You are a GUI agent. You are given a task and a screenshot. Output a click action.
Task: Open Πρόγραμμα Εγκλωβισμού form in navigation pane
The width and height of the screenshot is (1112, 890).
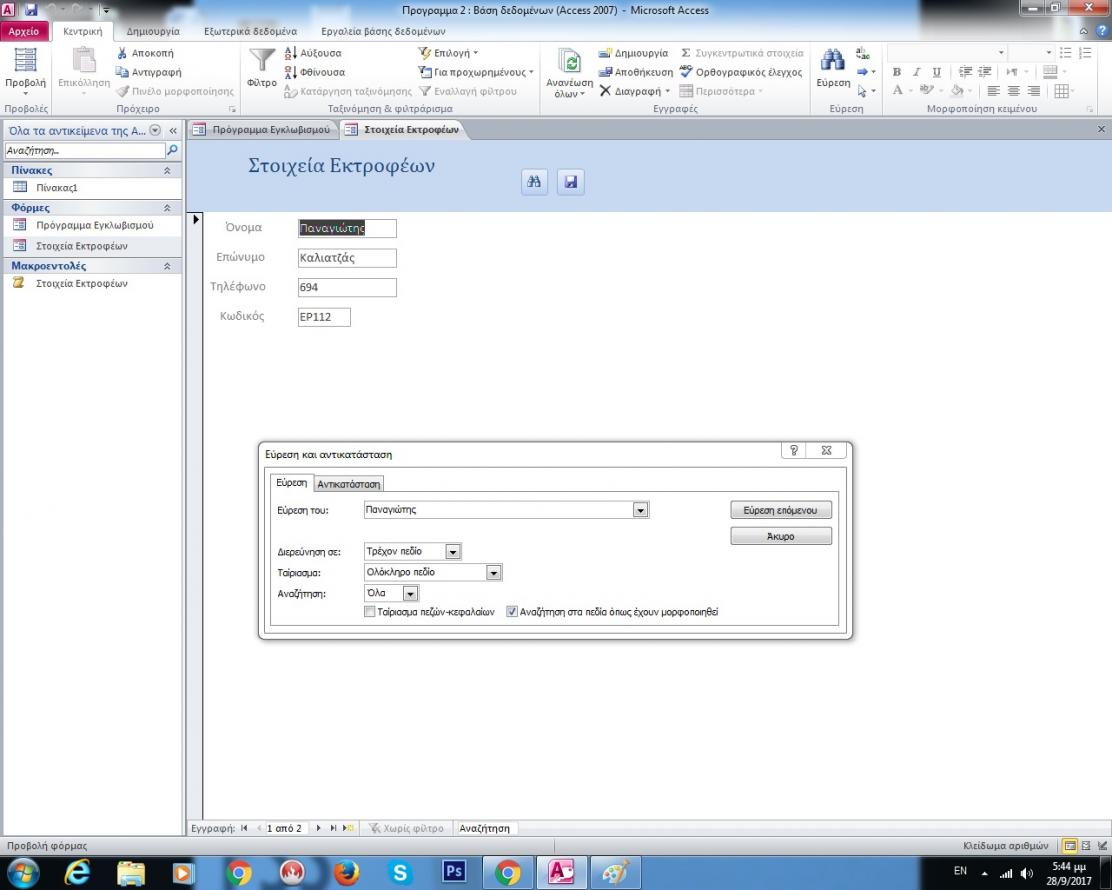94,225
